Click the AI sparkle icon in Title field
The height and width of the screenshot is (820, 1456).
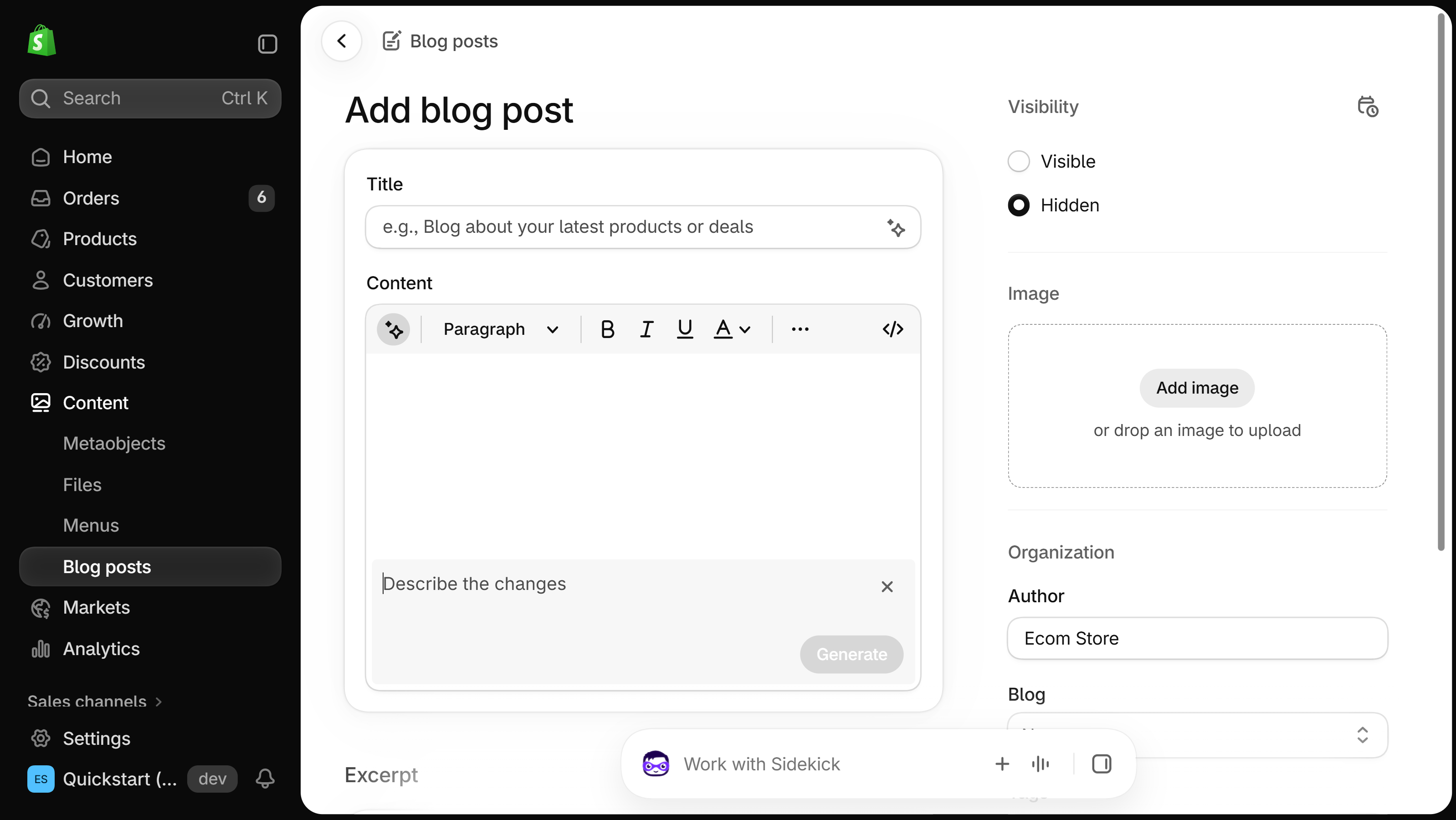[896, 227]
